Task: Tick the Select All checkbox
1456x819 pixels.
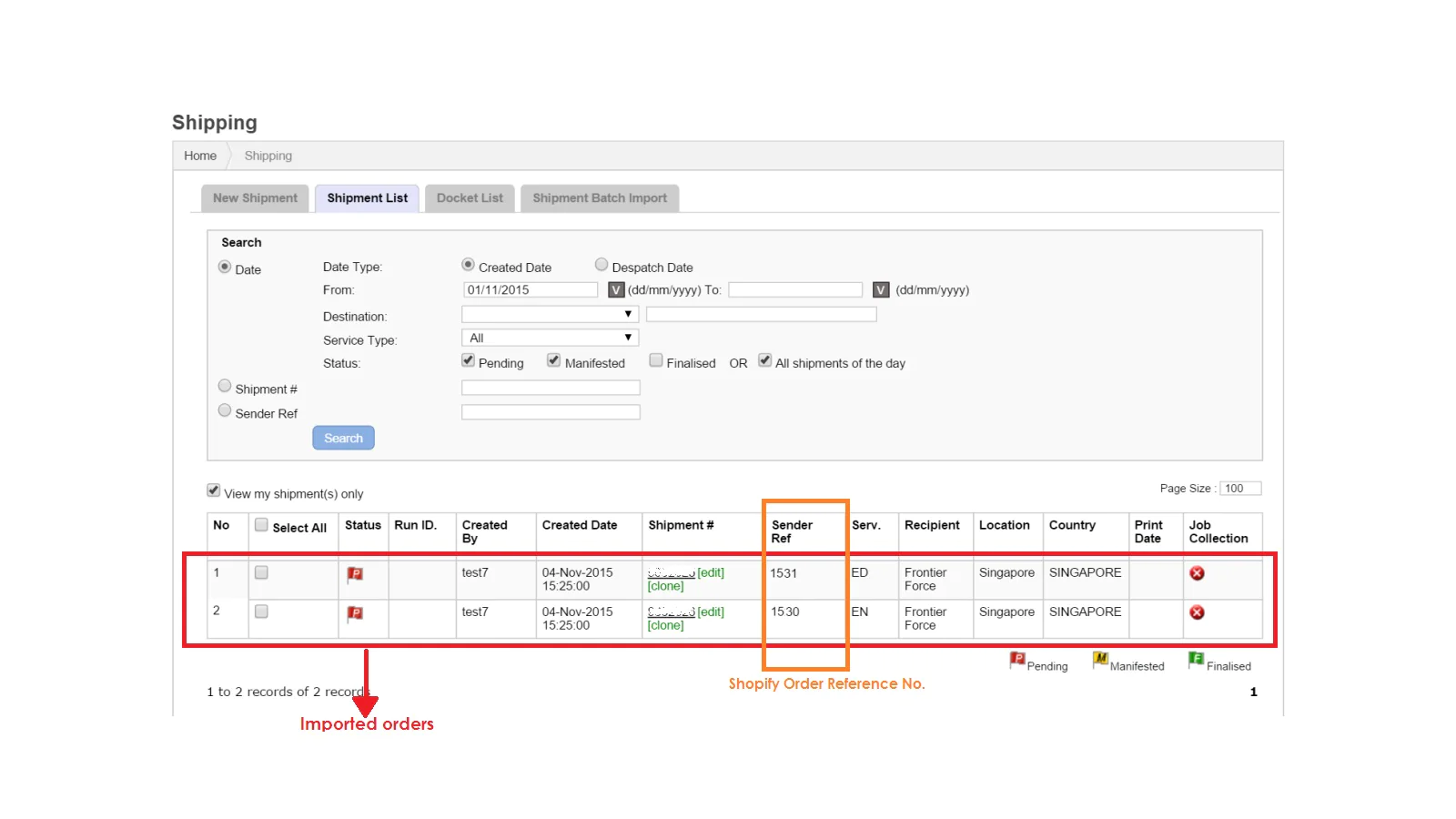Action: point(261,525)
